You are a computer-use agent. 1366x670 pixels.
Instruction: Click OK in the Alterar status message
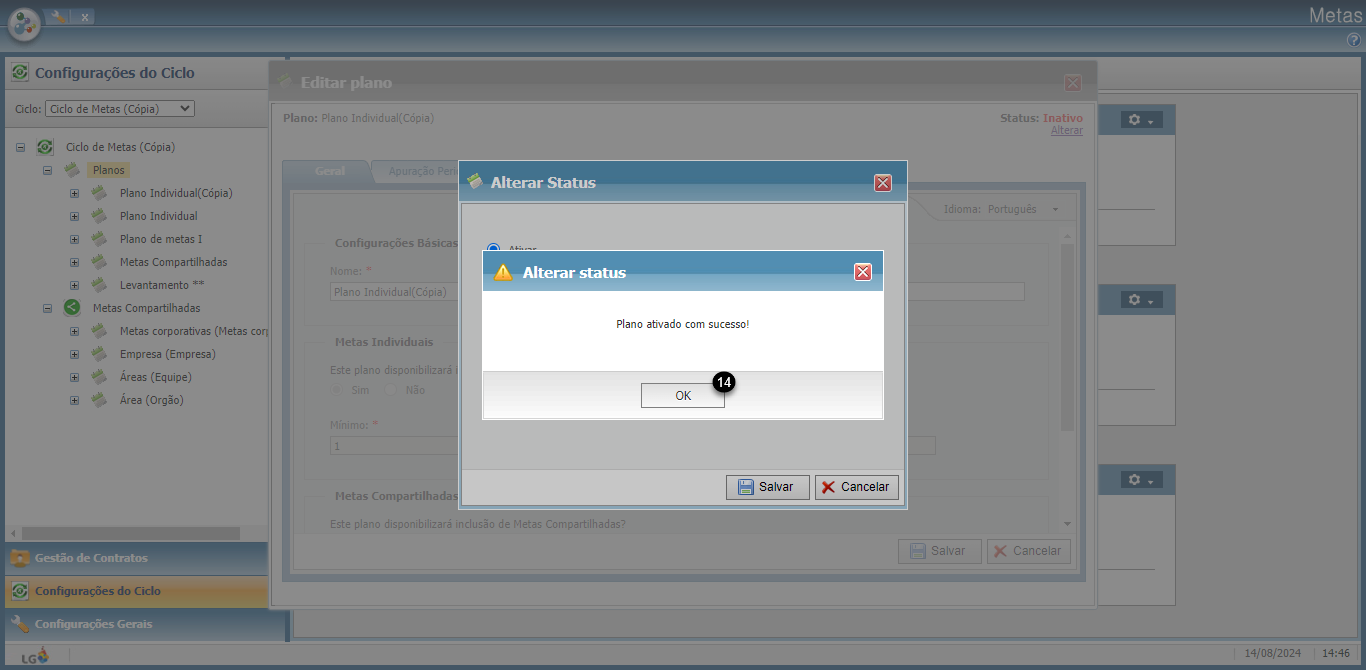click(683, 395)
